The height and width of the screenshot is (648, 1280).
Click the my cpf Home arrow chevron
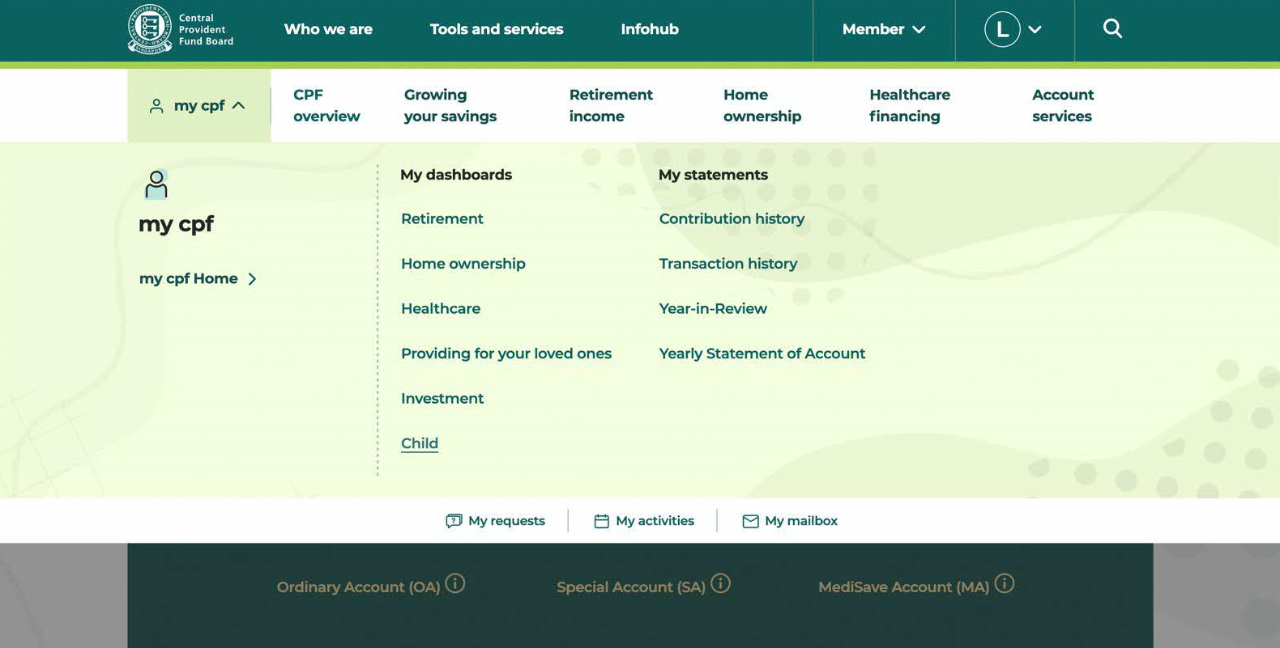click(x=252, y=279)
